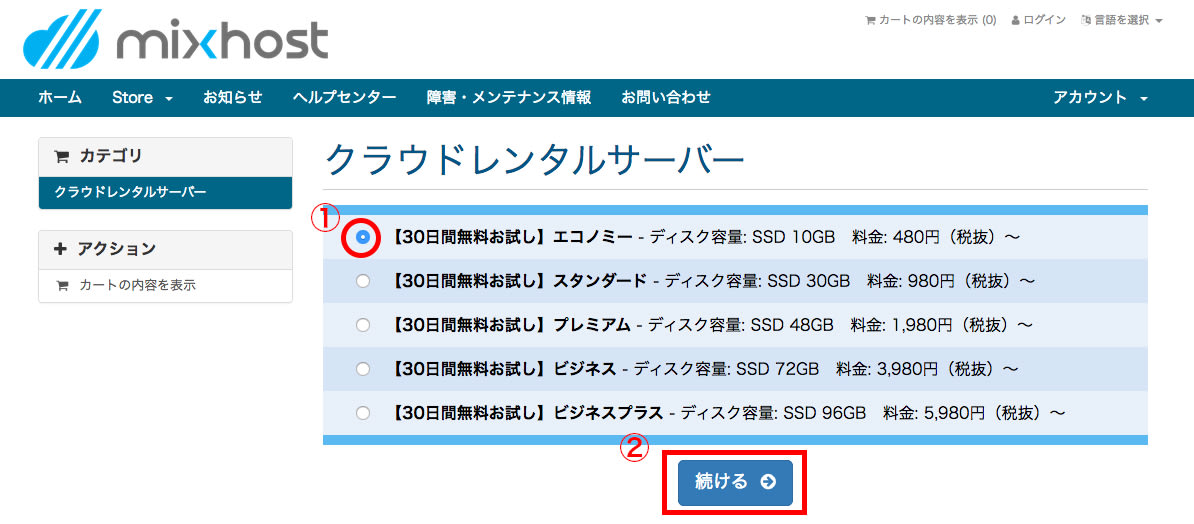Expand the Store menu dropdown

tap(142, 97)
